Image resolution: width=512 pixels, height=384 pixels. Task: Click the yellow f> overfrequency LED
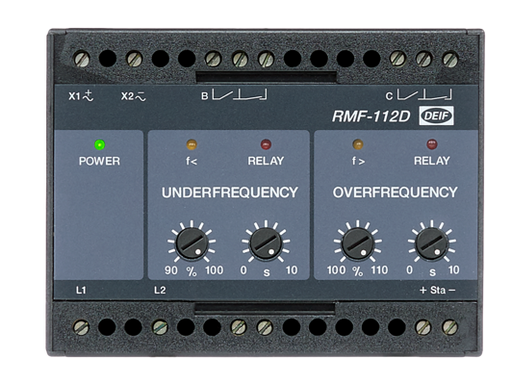pyautogui.click(x=358, y=144)
